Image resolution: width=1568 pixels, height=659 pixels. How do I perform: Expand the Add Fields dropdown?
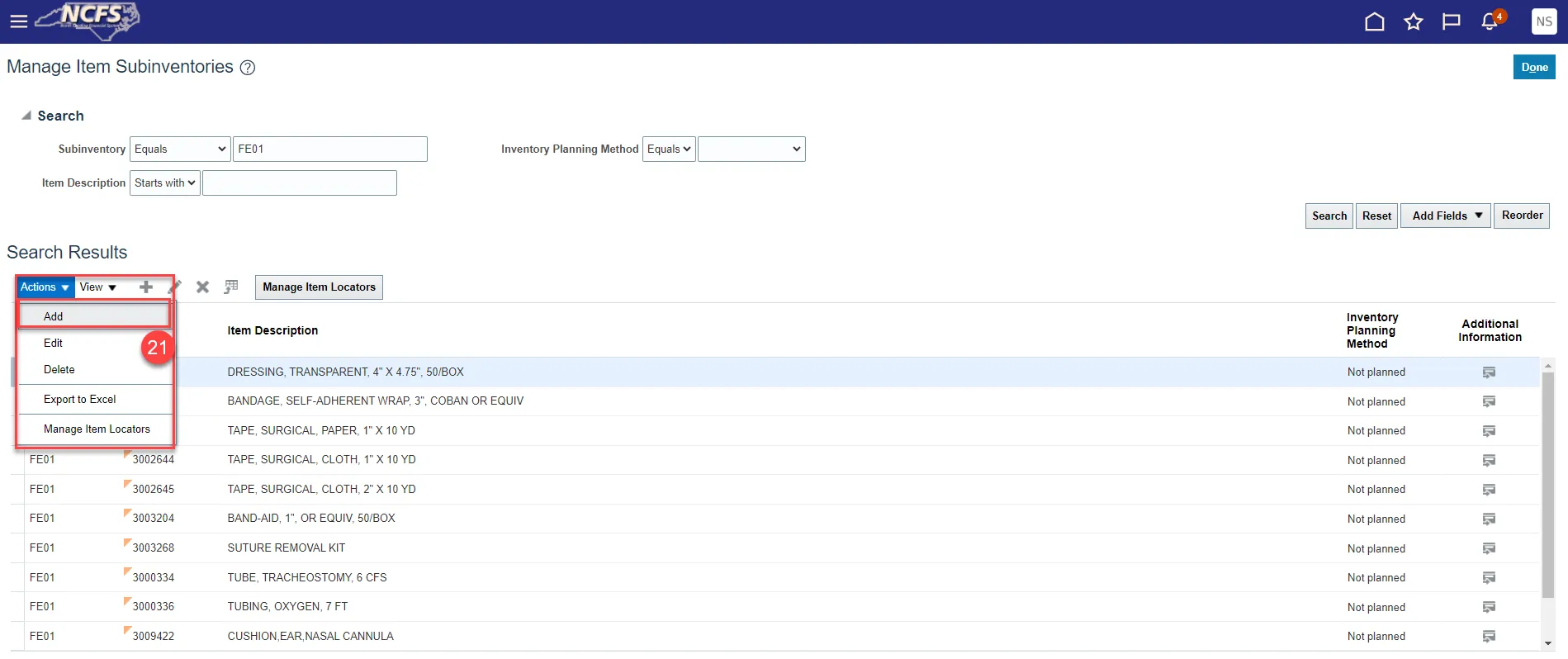1446,216
